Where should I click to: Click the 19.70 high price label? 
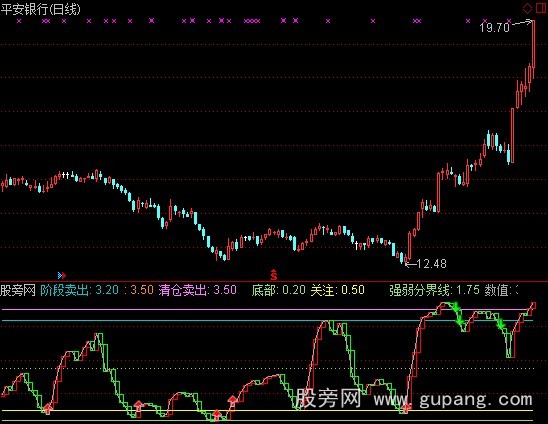click(495, 27)
